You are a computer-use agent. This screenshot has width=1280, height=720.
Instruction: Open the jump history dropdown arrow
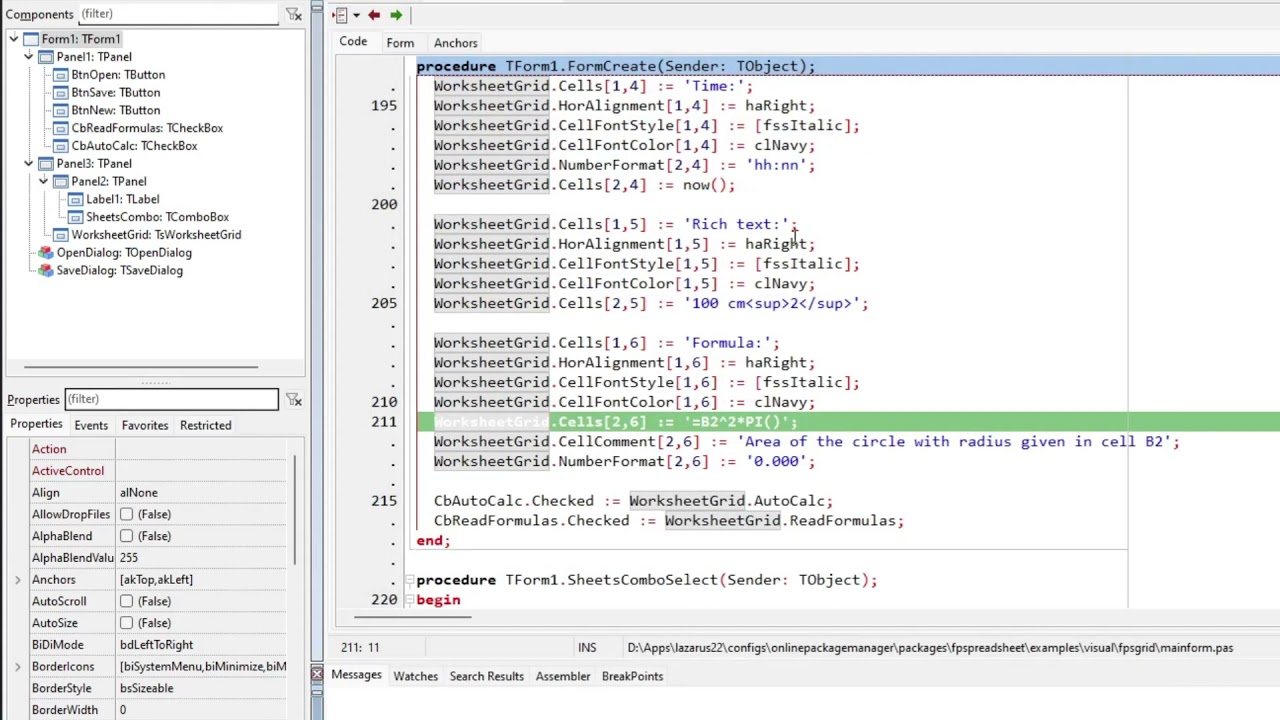(356, 15)
